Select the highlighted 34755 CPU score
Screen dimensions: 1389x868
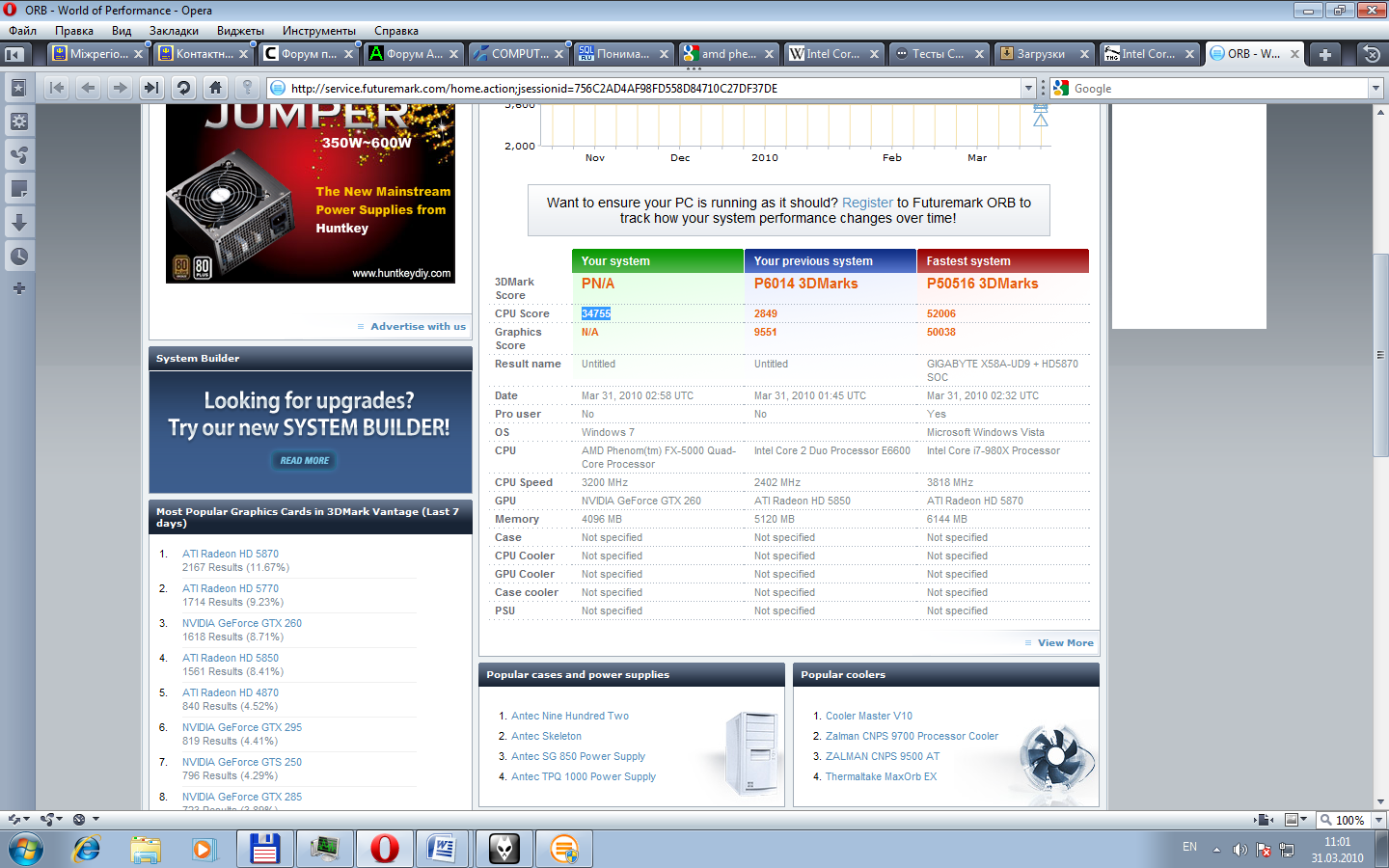(x=596, y=313)
